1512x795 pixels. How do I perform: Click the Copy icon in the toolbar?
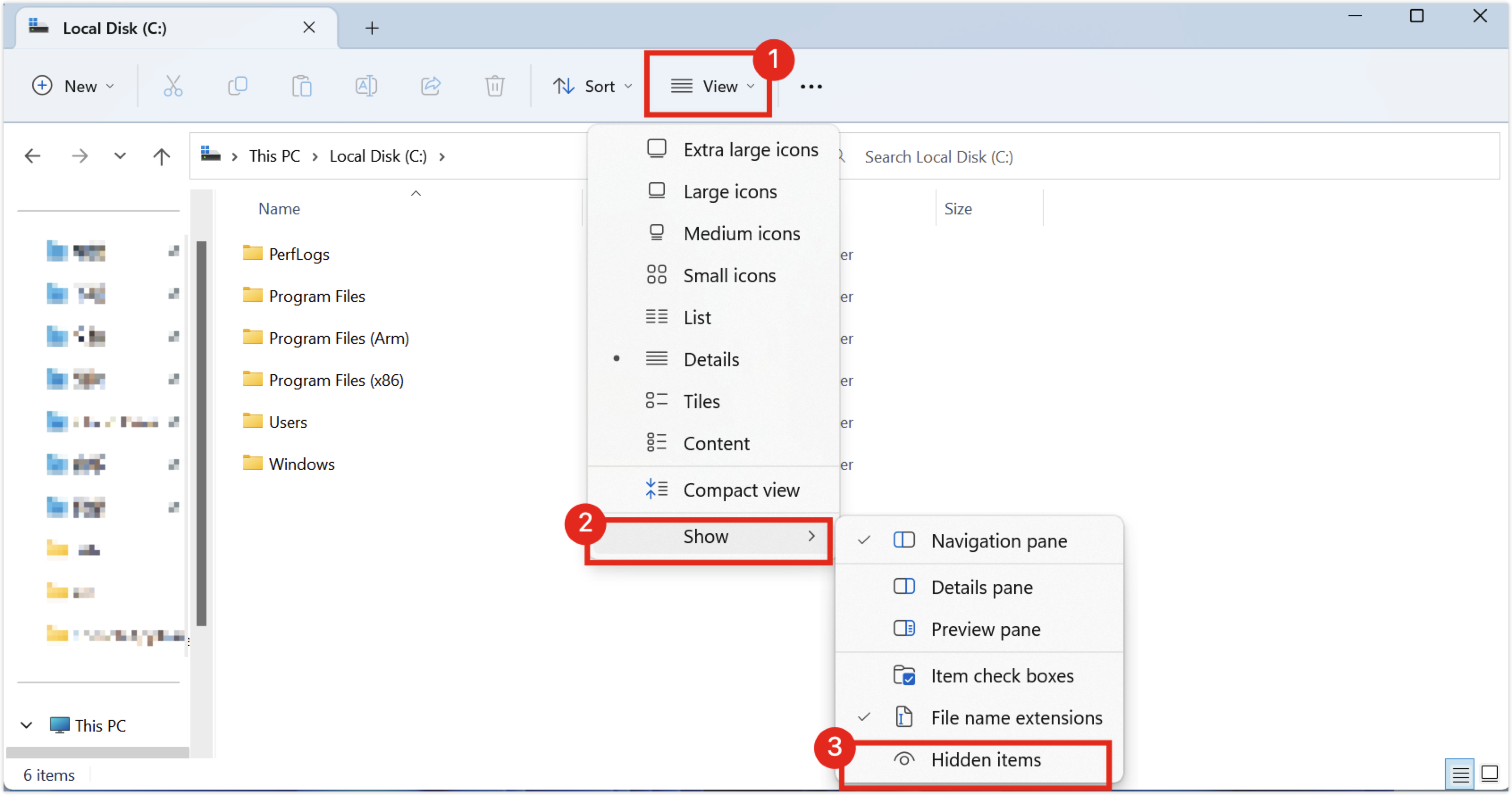[238, 86]
